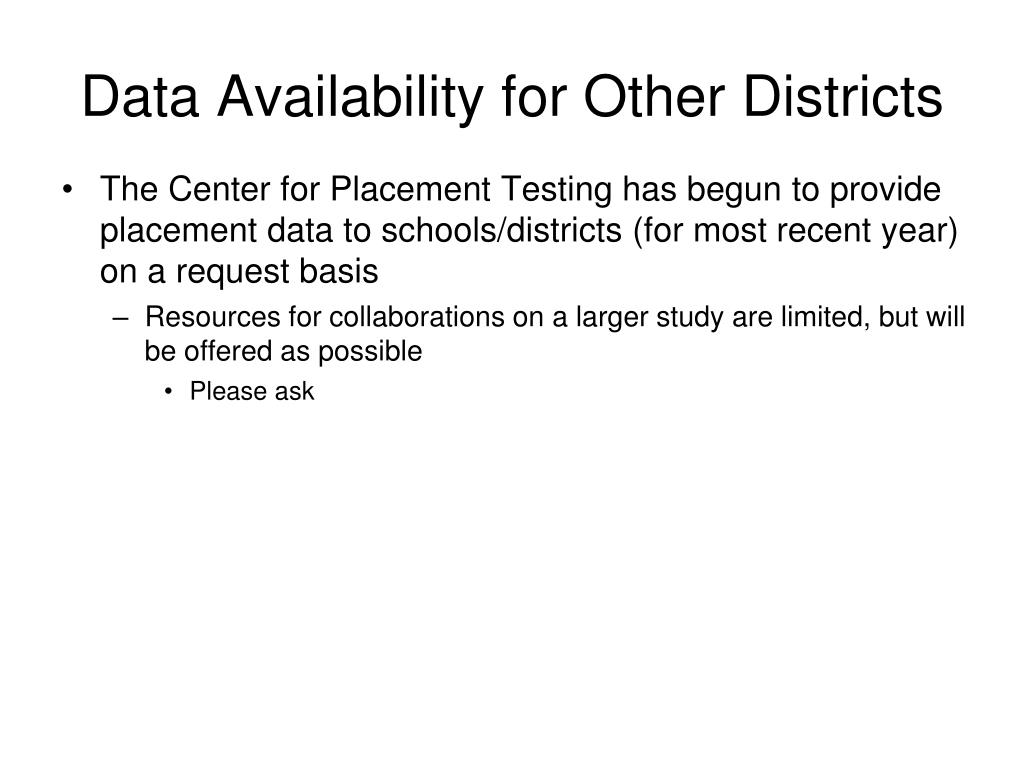Click the word 'Districts' in the title
Screen dimensions: 1024x768
[x=842, y=97]
